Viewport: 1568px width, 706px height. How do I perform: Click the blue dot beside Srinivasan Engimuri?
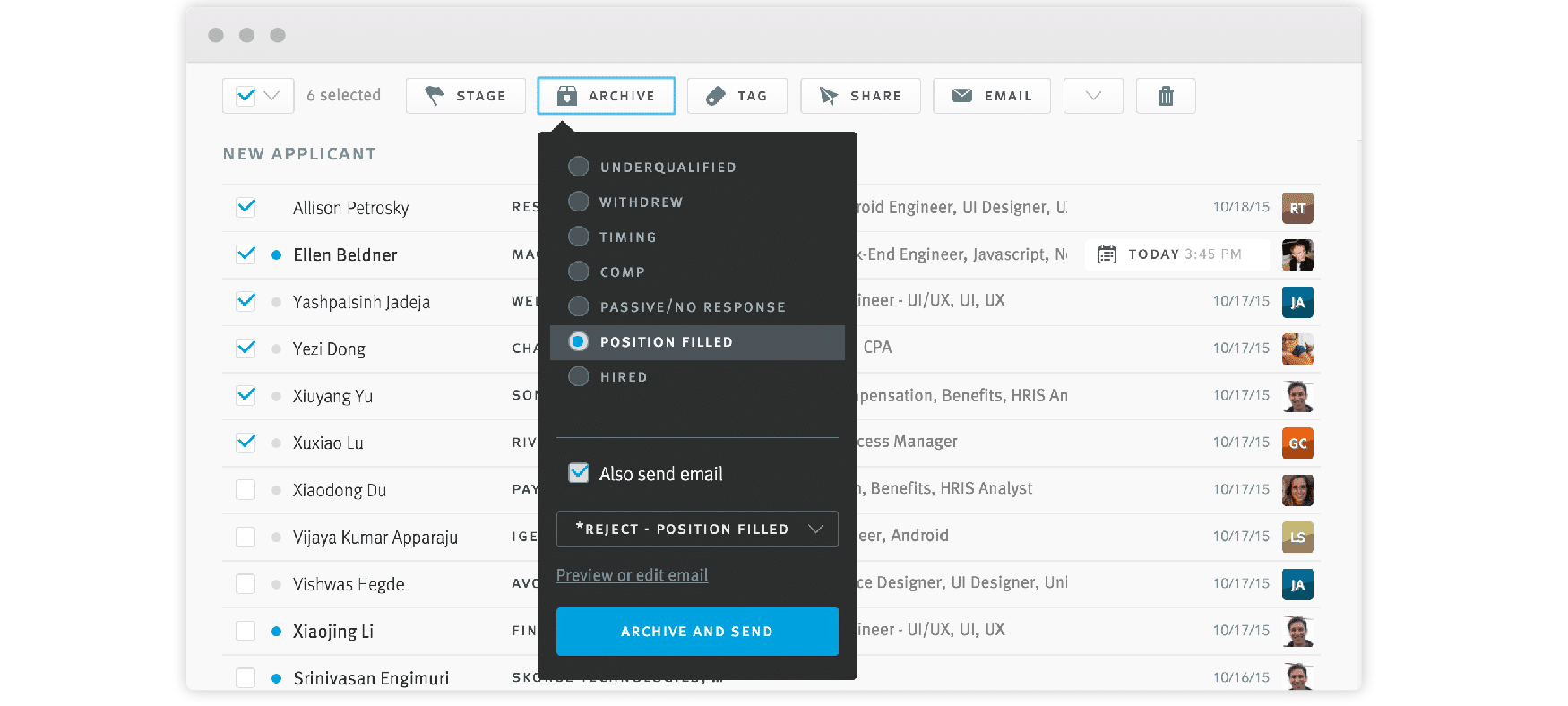(276, 678)
